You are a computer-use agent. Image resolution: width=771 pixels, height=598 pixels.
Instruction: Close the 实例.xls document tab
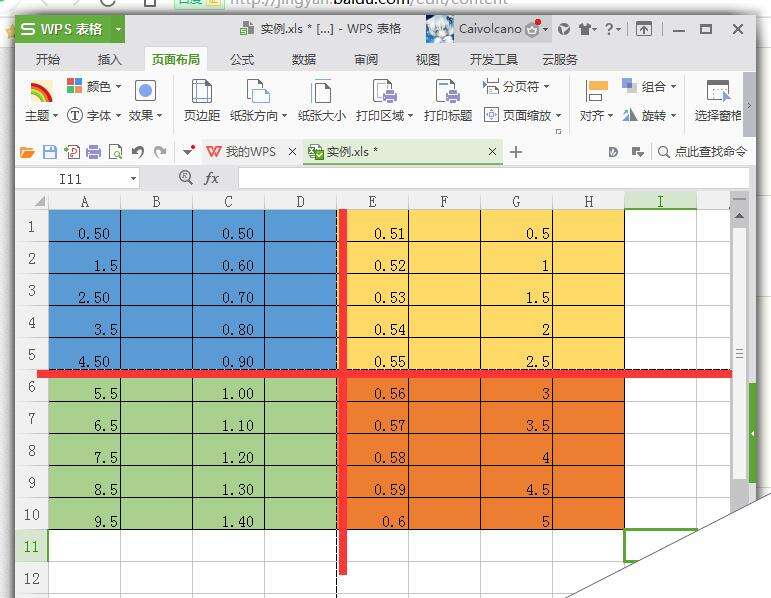click(x=492, y=151)
